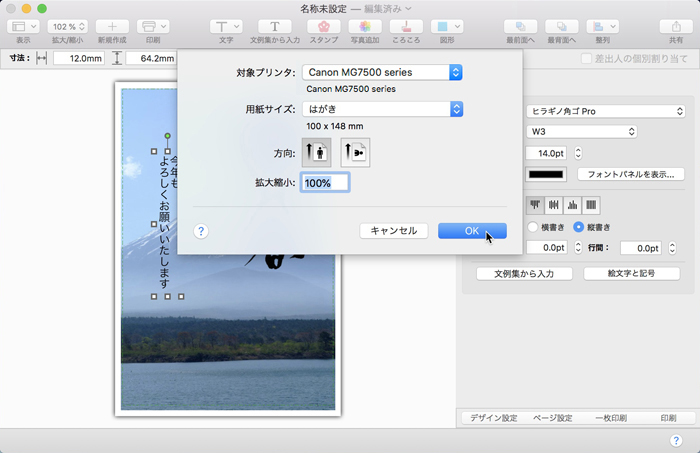Click the 写真追加 (add photo) toolbar icon

365,26
